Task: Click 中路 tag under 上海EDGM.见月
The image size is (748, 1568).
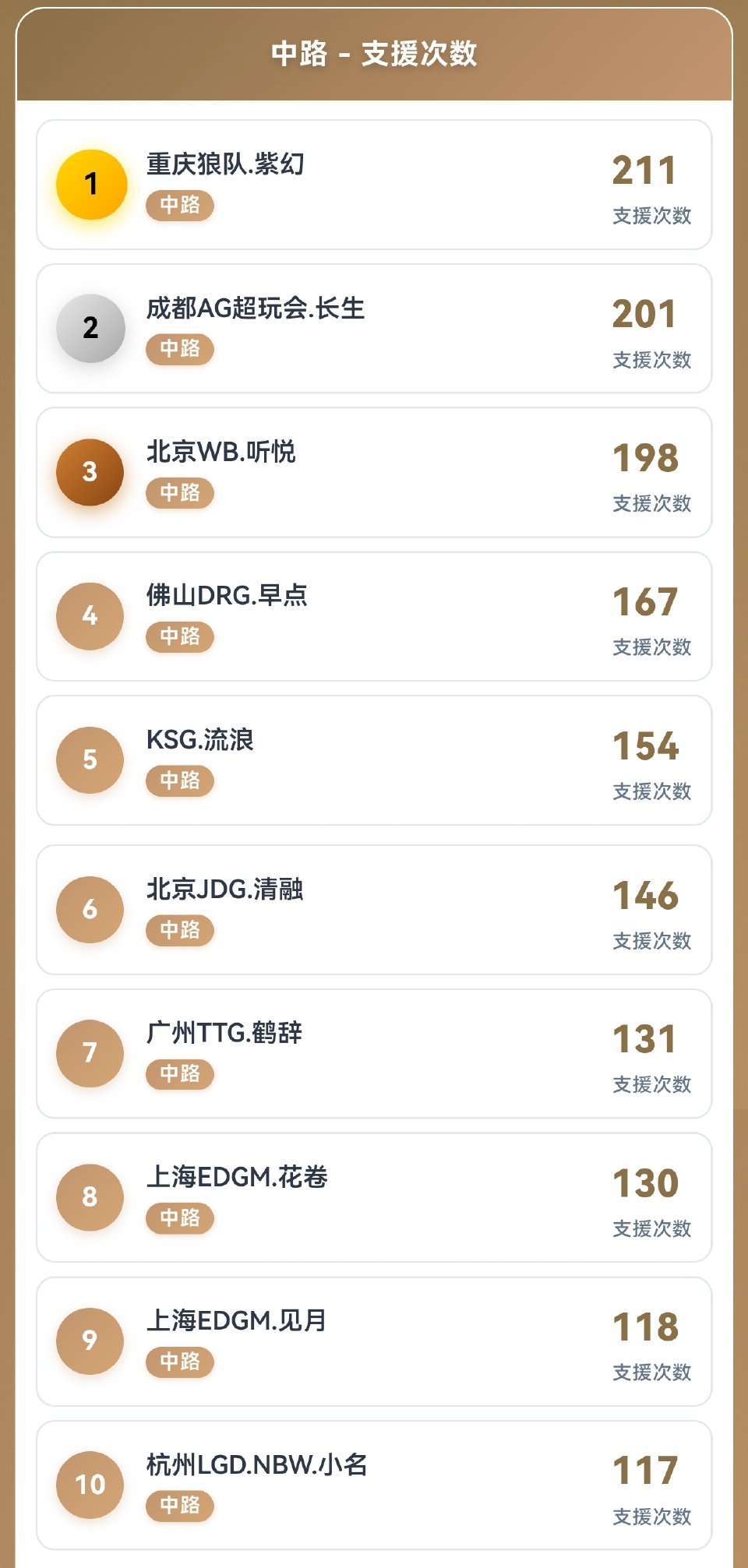Action: pos(180,1362)
